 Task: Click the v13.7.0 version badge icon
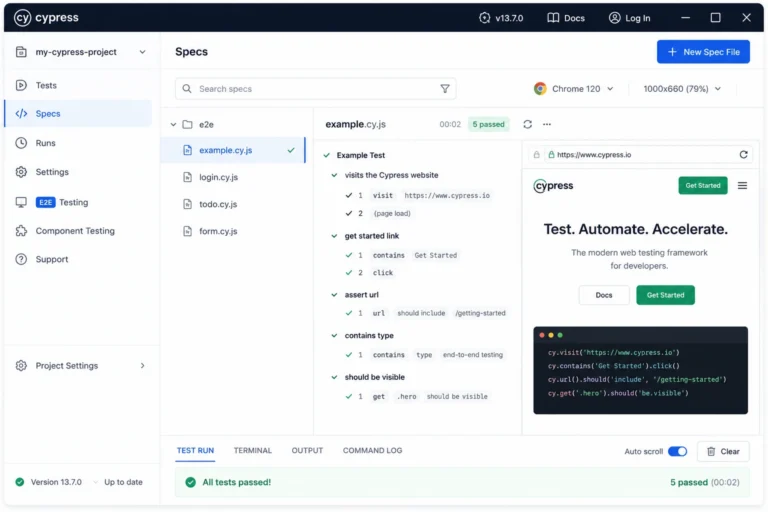[484, 18]
